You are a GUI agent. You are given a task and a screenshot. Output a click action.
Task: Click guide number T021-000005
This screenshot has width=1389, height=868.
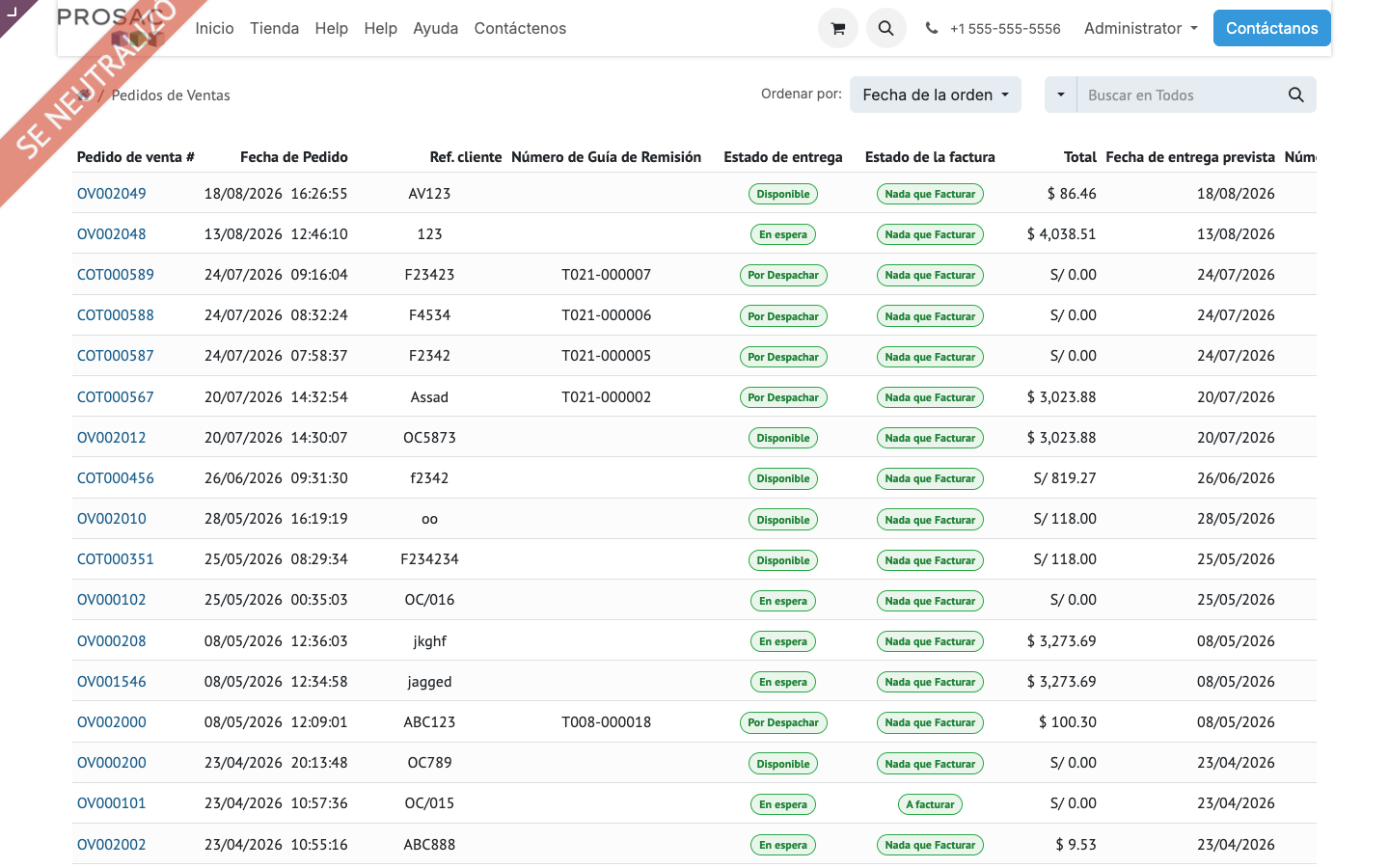(606, 355)
